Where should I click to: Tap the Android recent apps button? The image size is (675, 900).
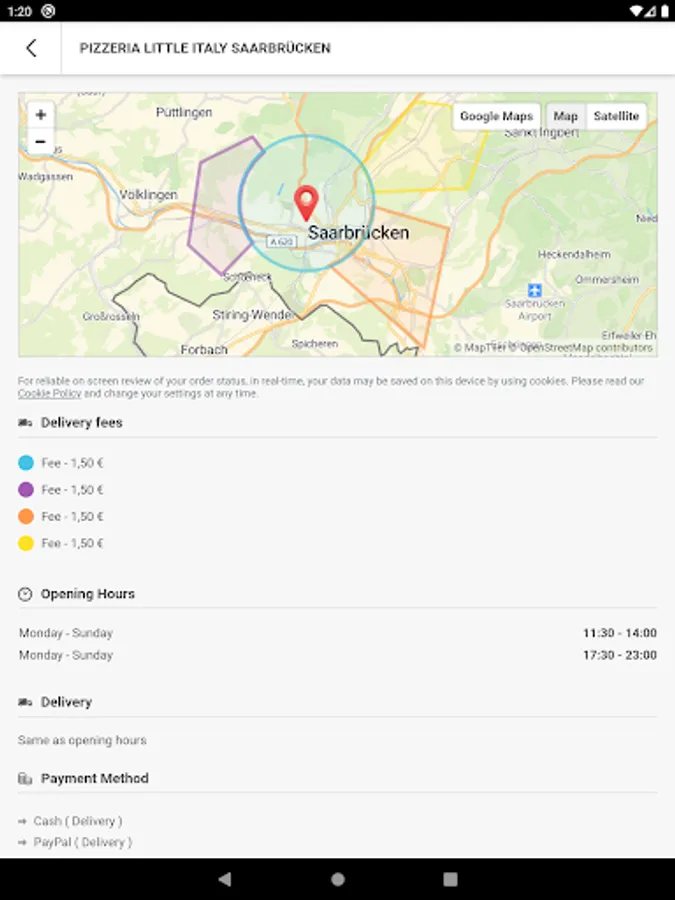(451, 879)
